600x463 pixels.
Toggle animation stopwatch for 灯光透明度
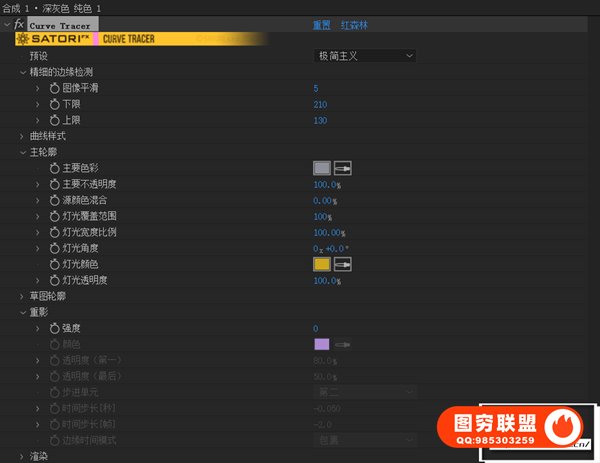[x=55, y=280]
